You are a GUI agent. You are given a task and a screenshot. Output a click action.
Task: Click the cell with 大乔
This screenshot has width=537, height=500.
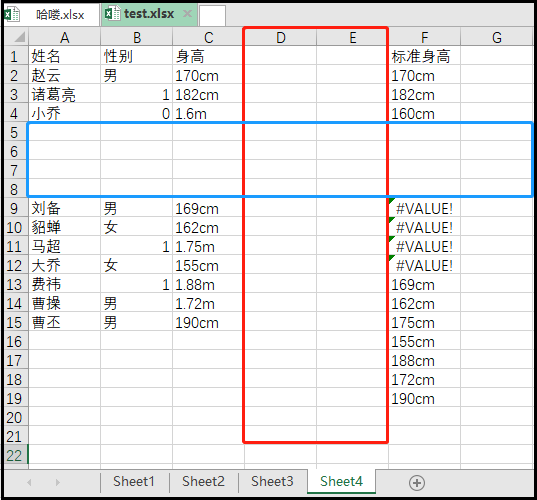[x=64, y=265]
